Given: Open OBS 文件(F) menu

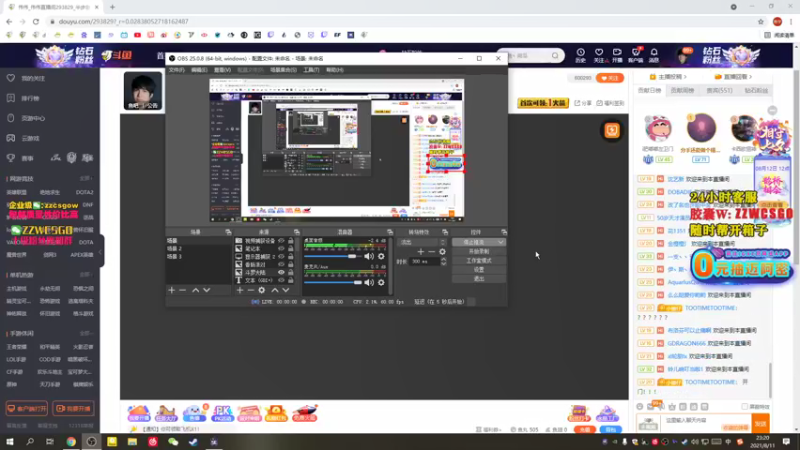Looking at the screenshot, I should (x=177, y=70).
